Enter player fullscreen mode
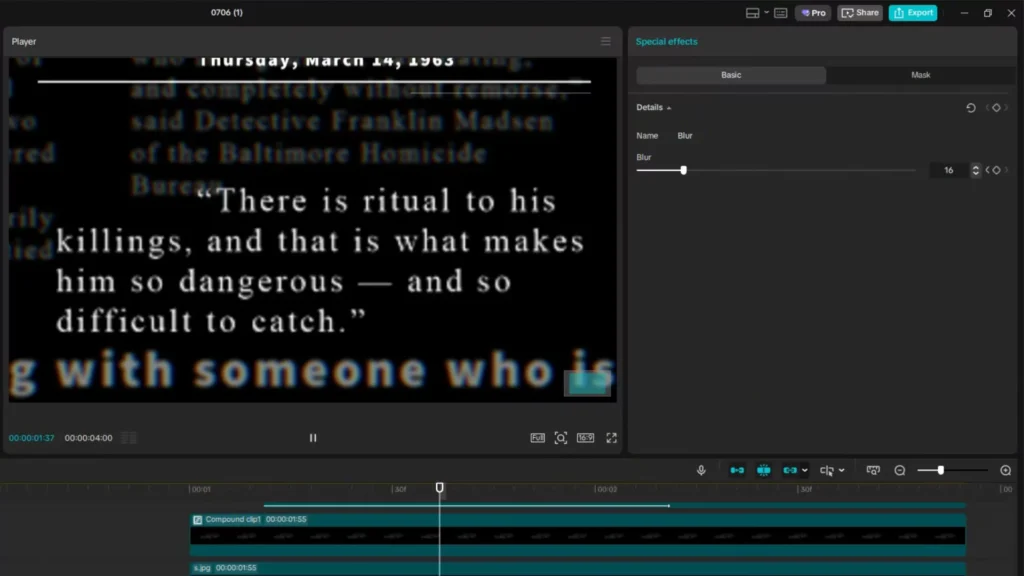The image size is (1024, 576). pyautogui.click(x=611, y=438)
